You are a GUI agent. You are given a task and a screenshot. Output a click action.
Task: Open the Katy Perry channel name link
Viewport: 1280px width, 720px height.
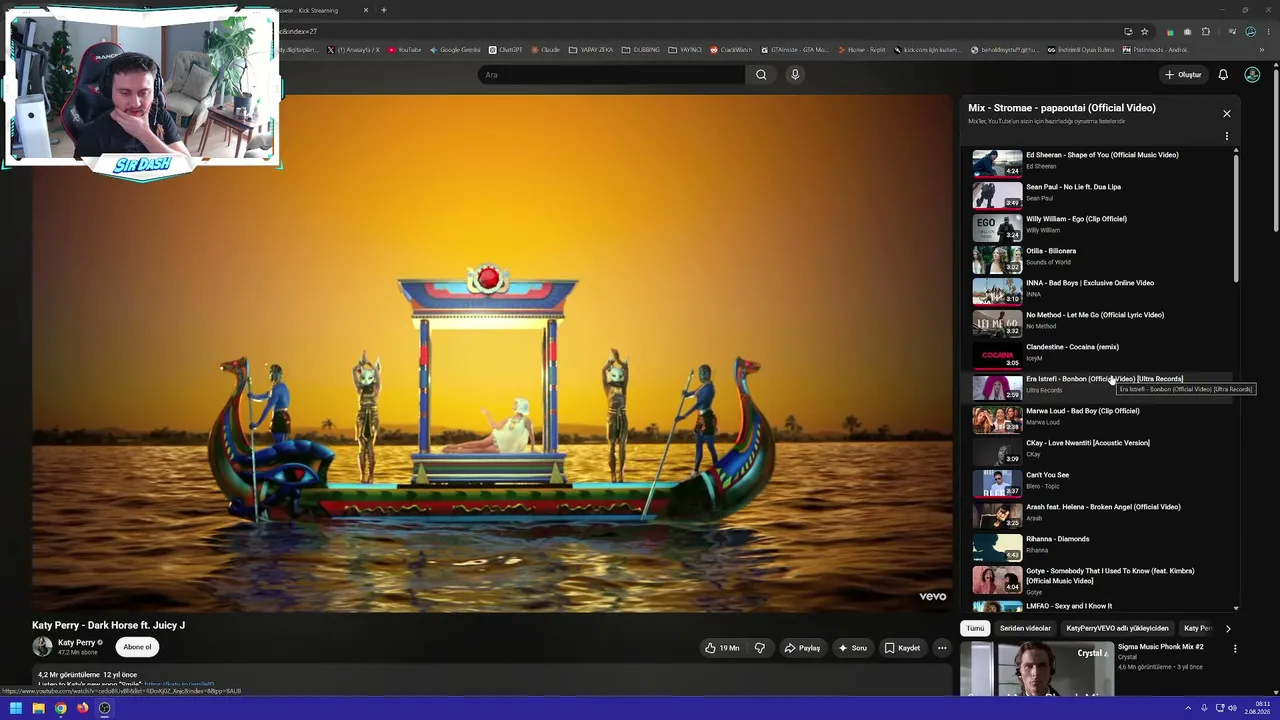point(77,643)
